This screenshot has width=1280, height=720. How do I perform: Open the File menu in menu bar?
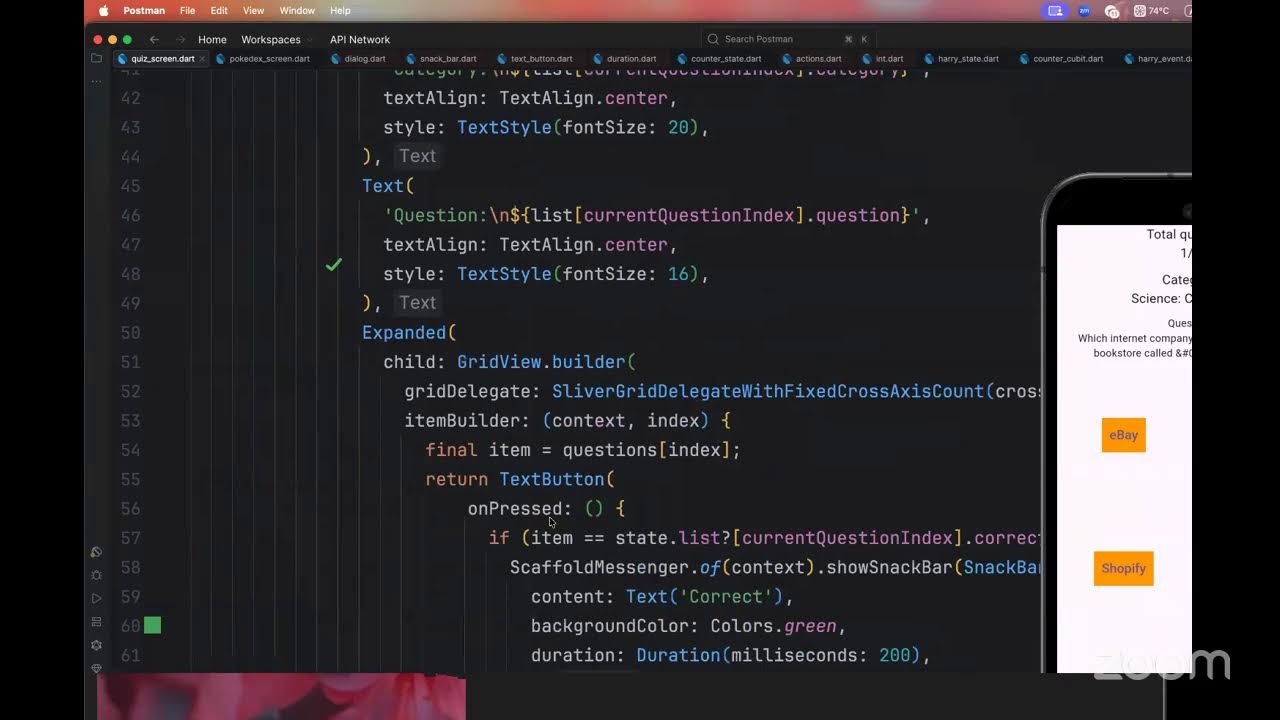pos(187,11)
